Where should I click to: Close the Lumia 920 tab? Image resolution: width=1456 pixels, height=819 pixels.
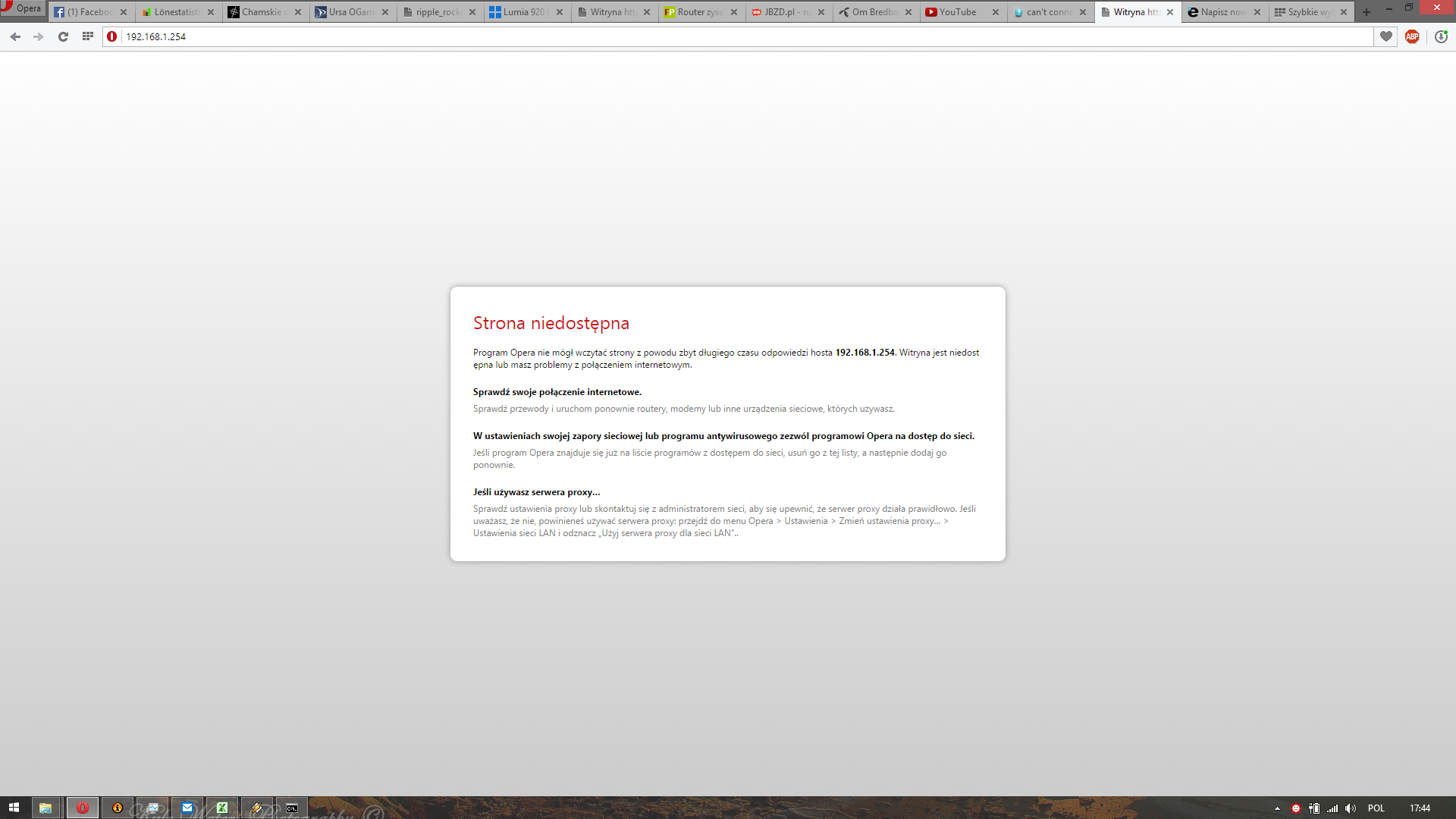click(x=560, y=12)
